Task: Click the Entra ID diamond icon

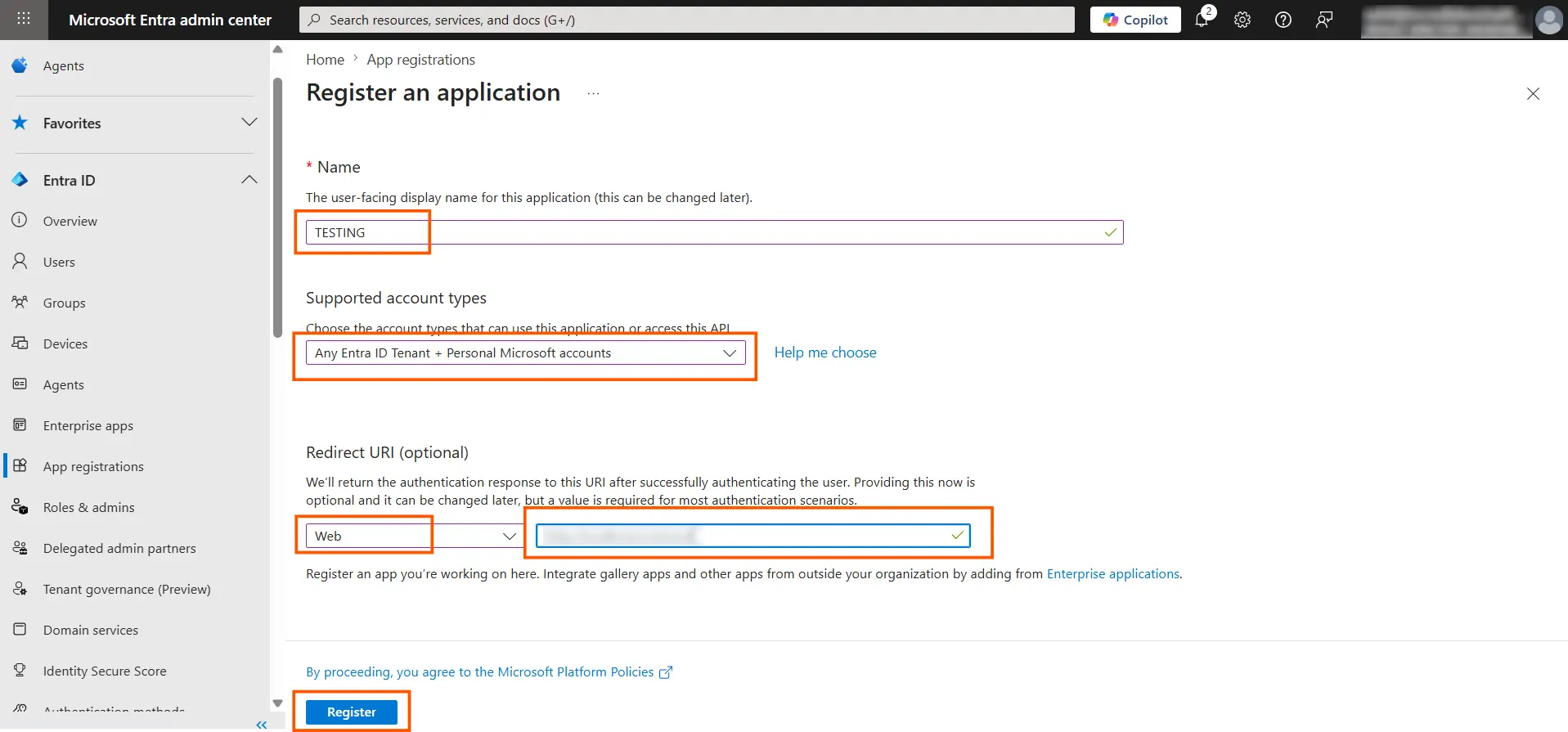Action: [20, 180]
